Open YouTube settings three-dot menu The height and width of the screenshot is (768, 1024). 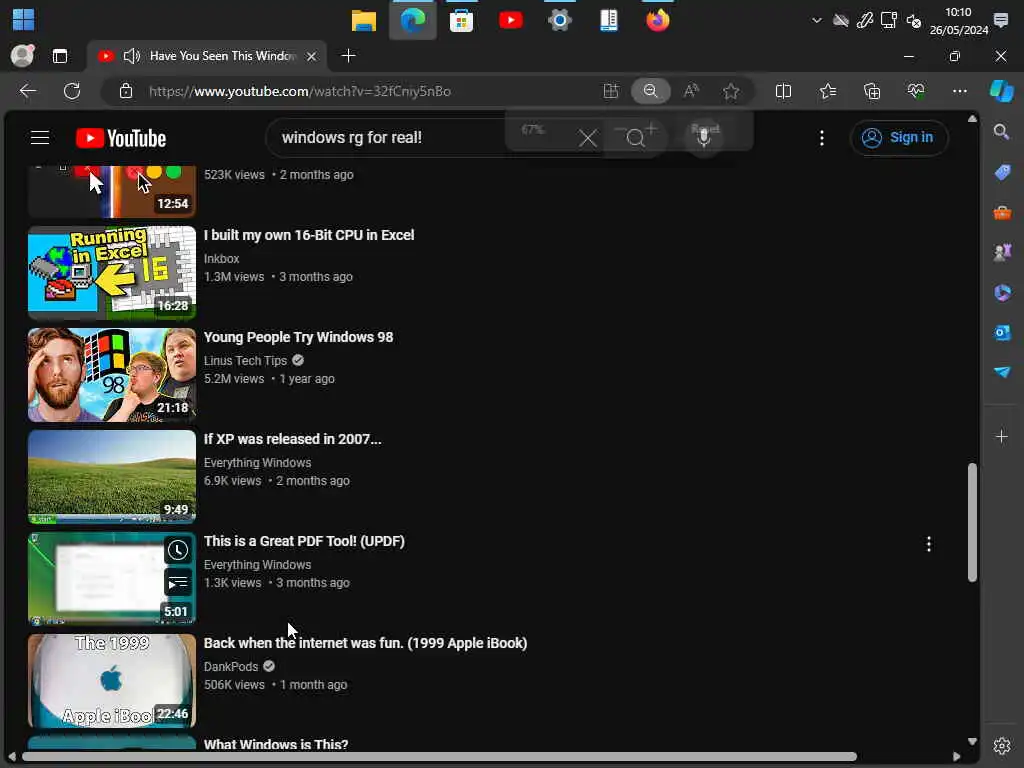tap(822, 138)
